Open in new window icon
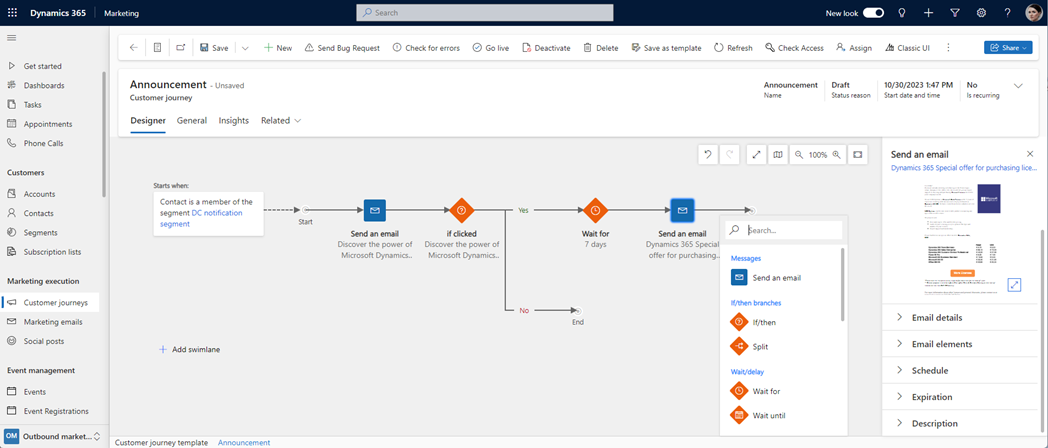1048x448 pixels. click(x=180, y=48)
